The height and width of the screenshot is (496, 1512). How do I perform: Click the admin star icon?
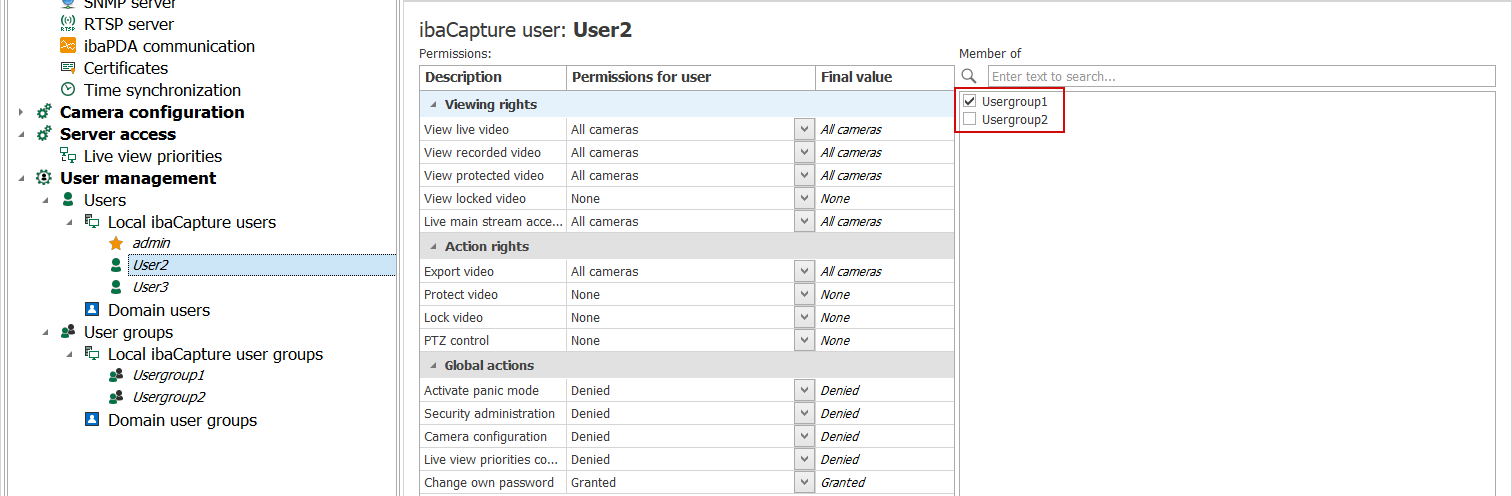116,243
